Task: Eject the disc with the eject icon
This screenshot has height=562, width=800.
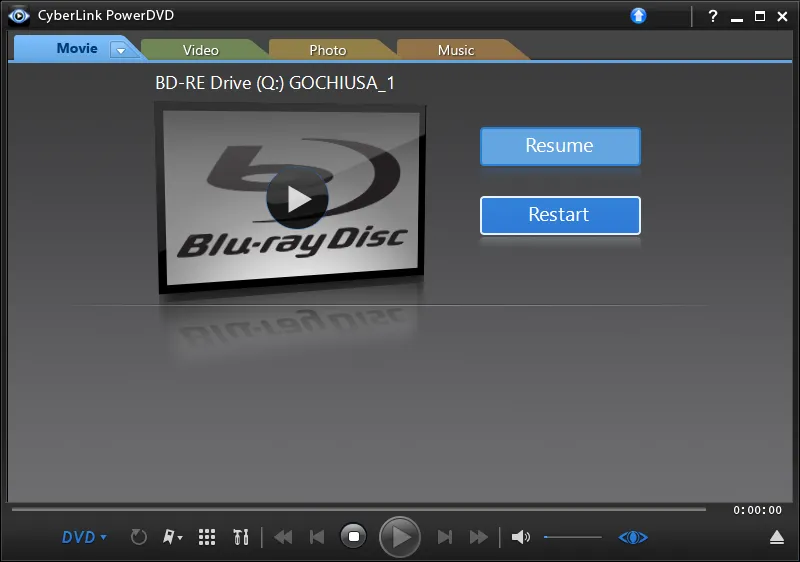Action: (777, 537)
